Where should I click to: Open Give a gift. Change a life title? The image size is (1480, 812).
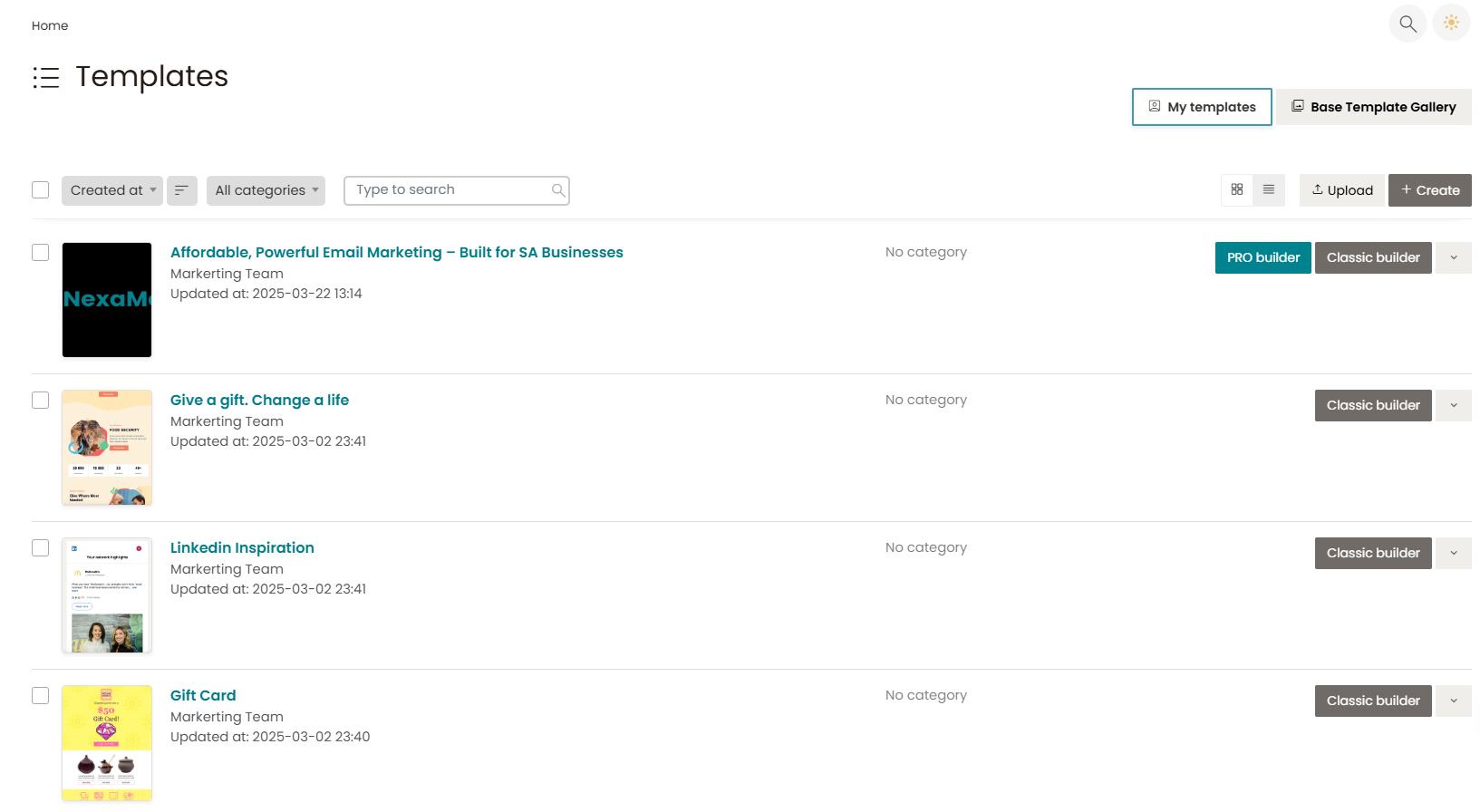click(x=259, y=400)
